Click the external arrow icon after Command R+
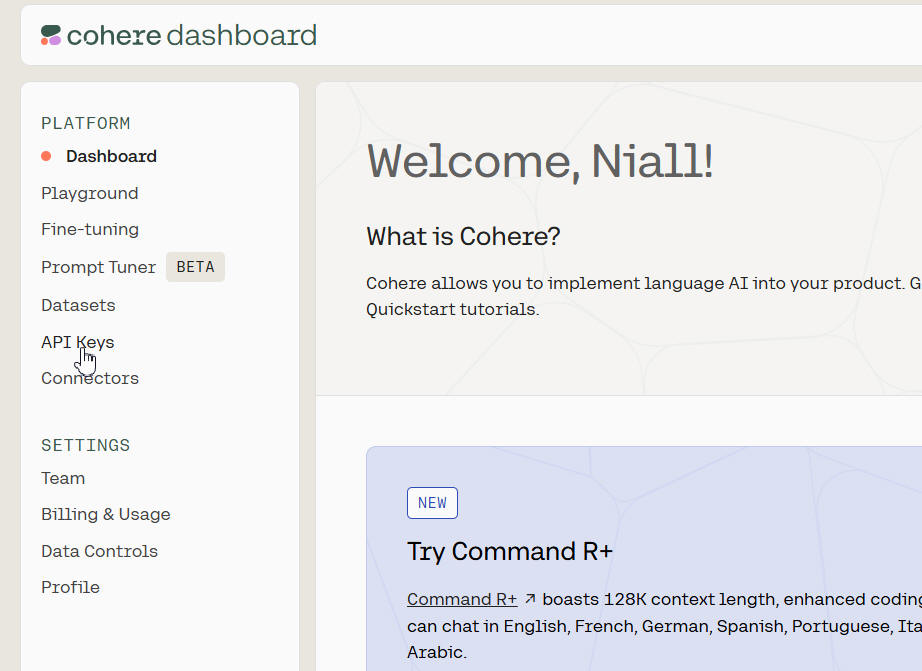The image size is (922, 671). 531,599
